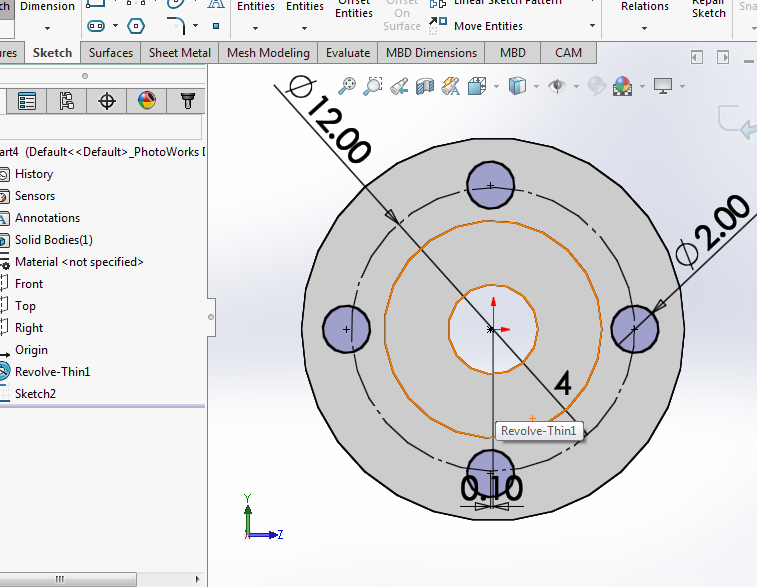
Task: Click Zoom to Fit icon
Action: click(347, 86)
